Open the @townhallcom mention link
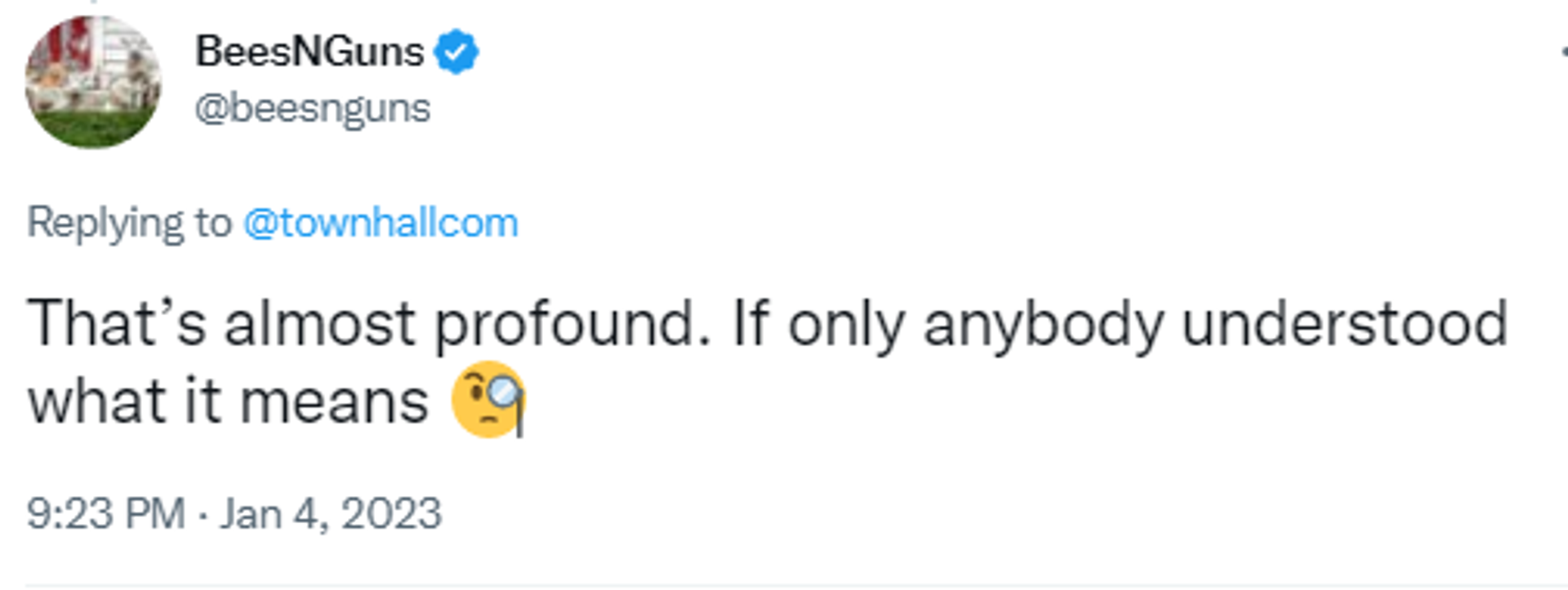Screen dimensions: 1568x590 coord(381,223)
